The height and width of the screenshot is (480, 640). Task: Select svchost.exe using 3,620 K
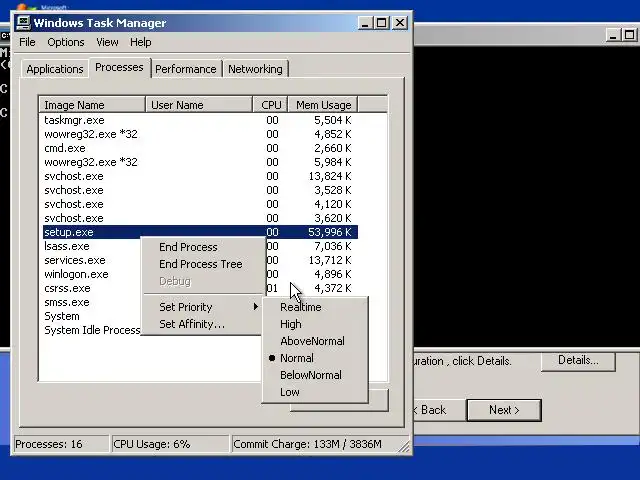200,218
